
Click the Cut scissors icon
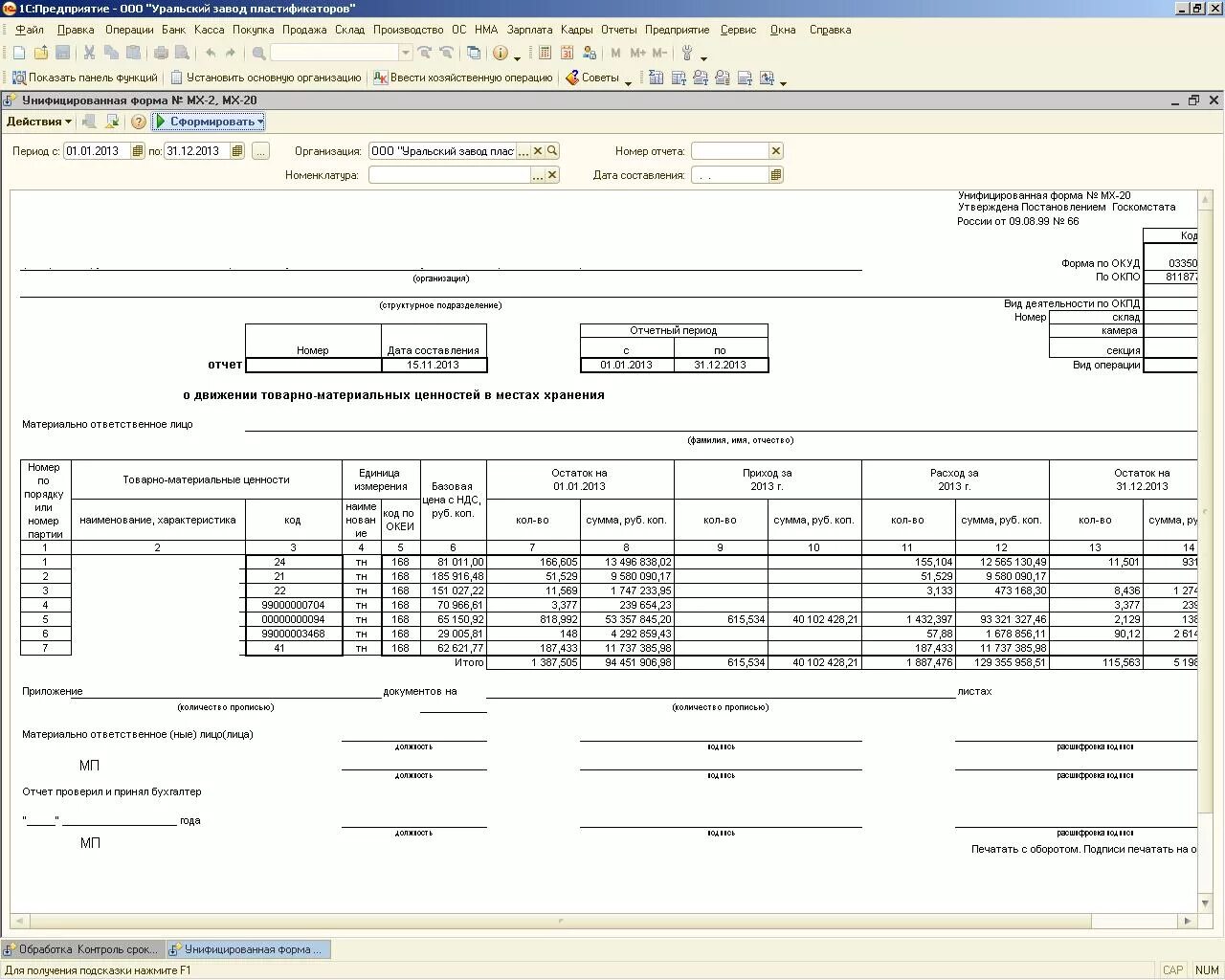pyautogui.click(x=89, y=53)
